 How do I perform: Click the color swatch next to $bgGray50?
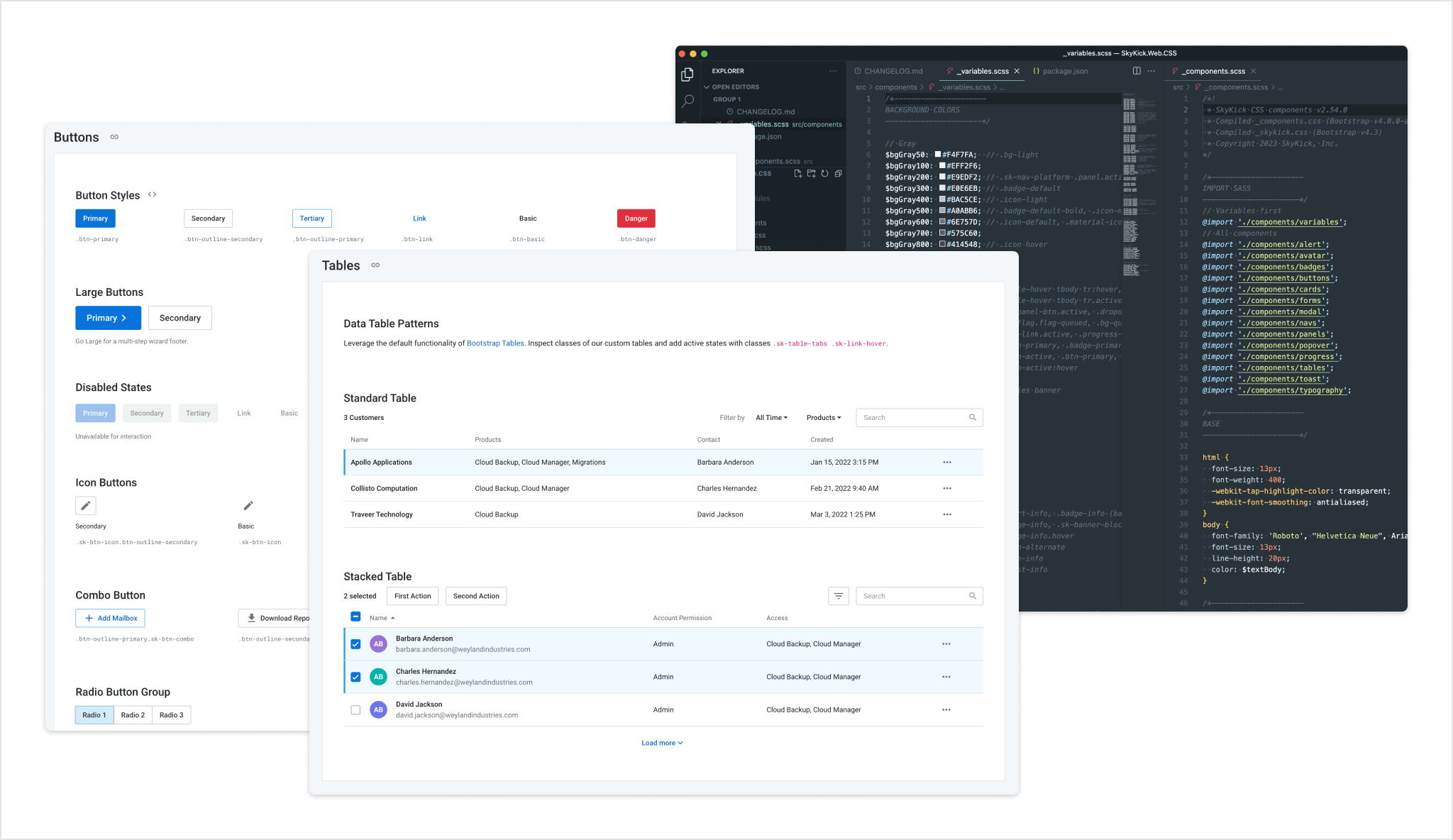pos(937,154)
